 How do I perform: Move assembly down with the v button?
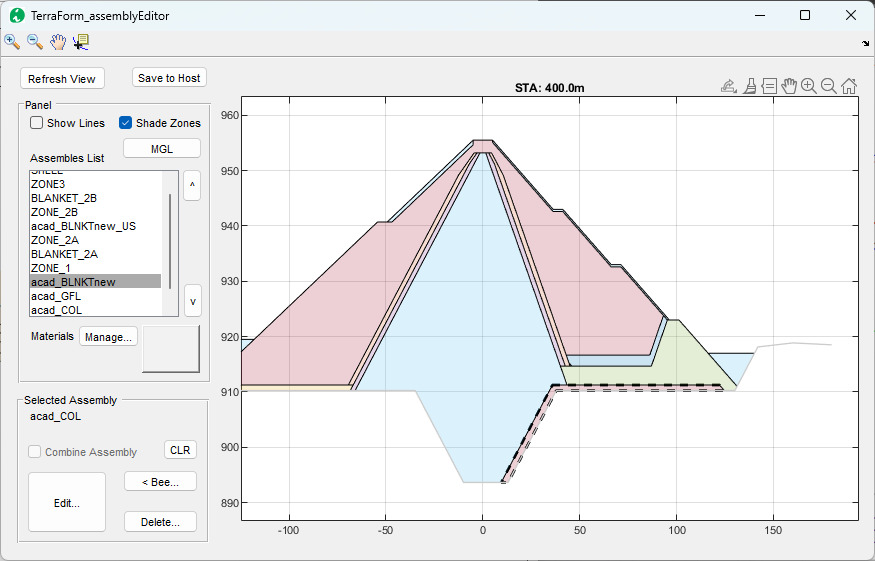pos(192,300)
